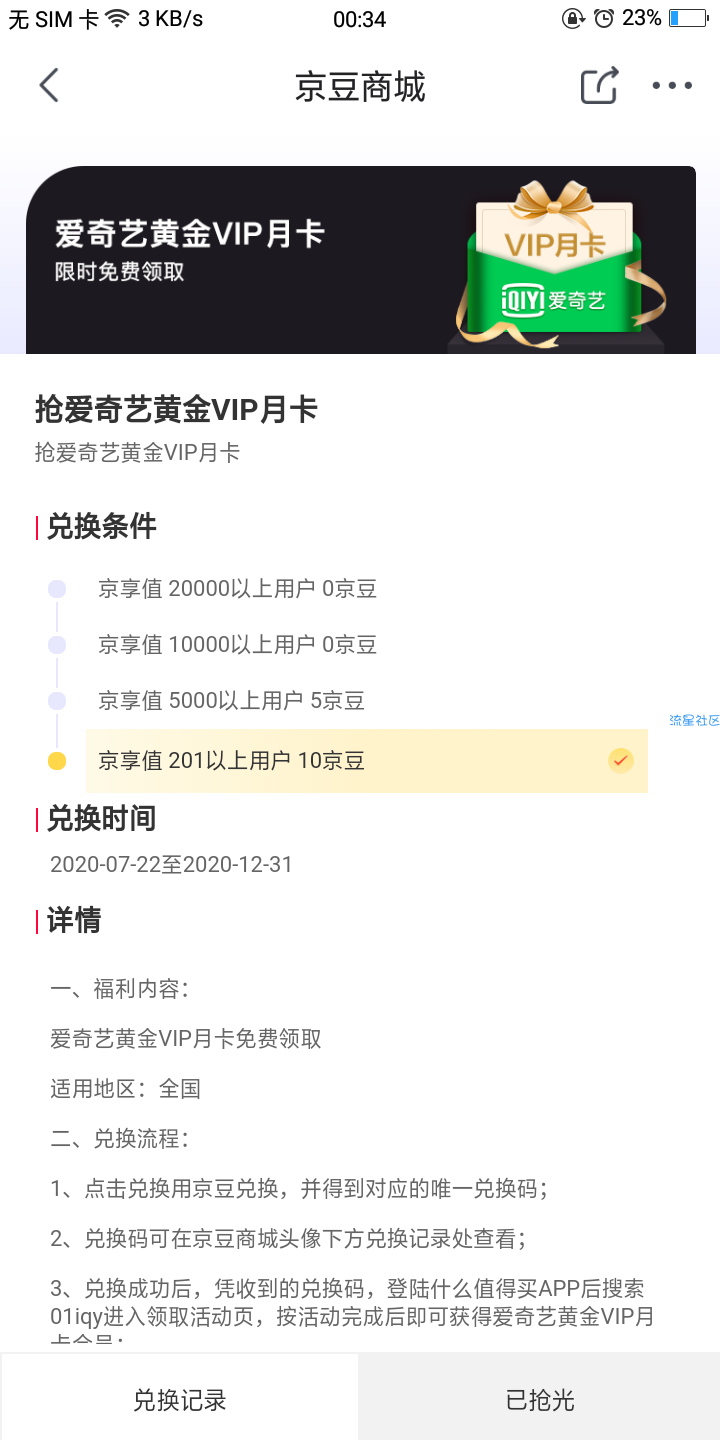Tap the 兑换条件 section heading
720x1440 pixels.
coord(101,526)
